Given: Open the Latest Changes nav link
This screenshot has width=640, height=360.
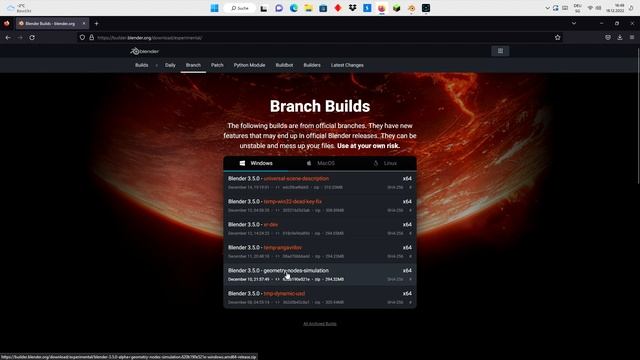Looking at the screenshot, I should tap(347, 65).
